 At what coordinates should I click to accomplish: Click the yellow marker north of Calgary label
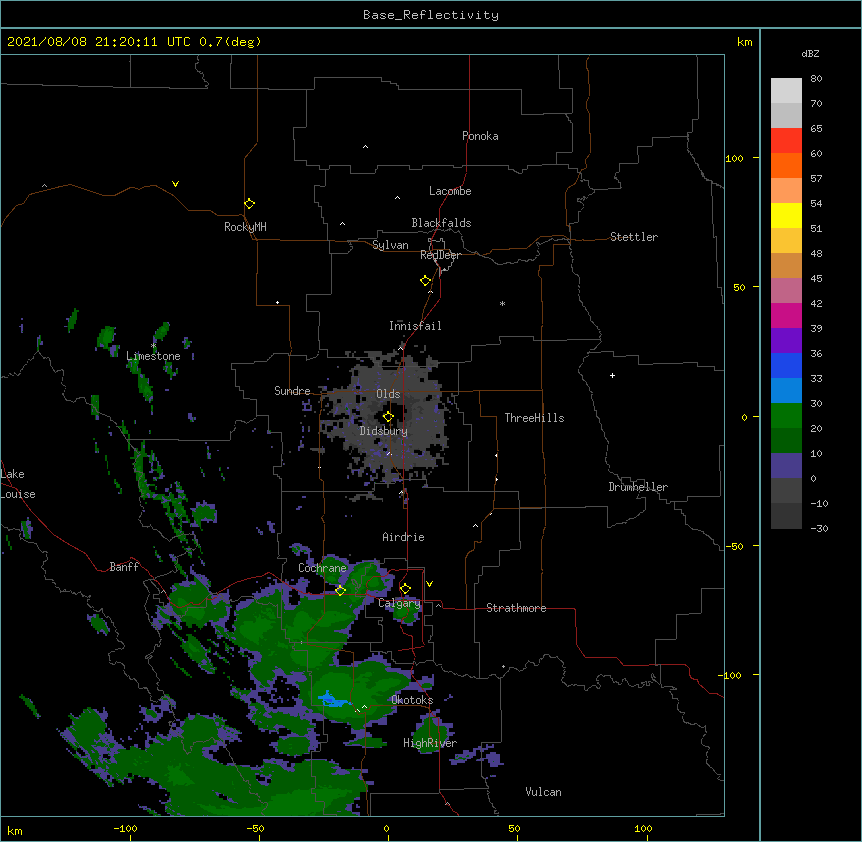point(405,589)
